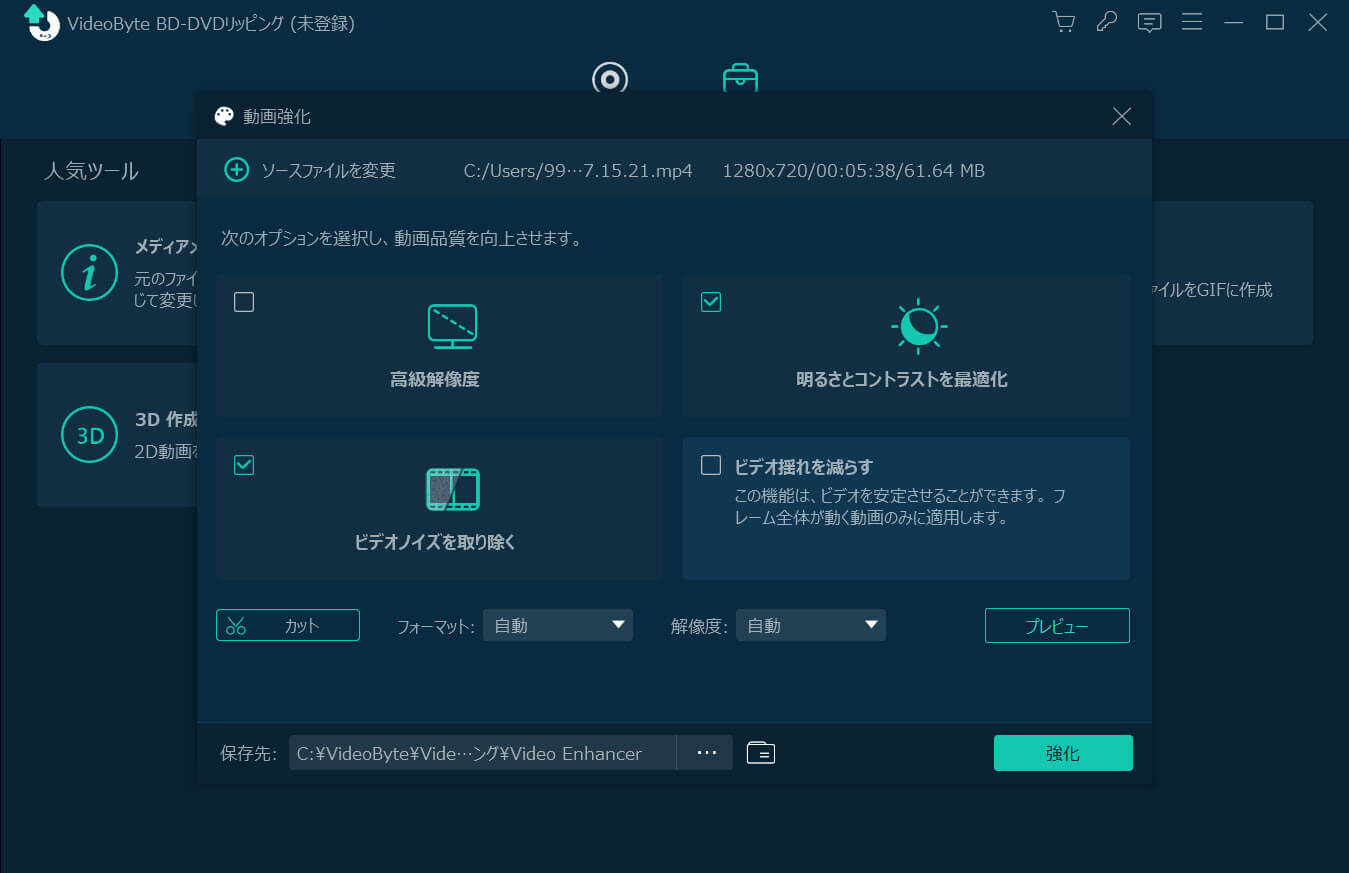Open the フォーマット dropdown
The image size is (1349, 873).
(557, 624)
